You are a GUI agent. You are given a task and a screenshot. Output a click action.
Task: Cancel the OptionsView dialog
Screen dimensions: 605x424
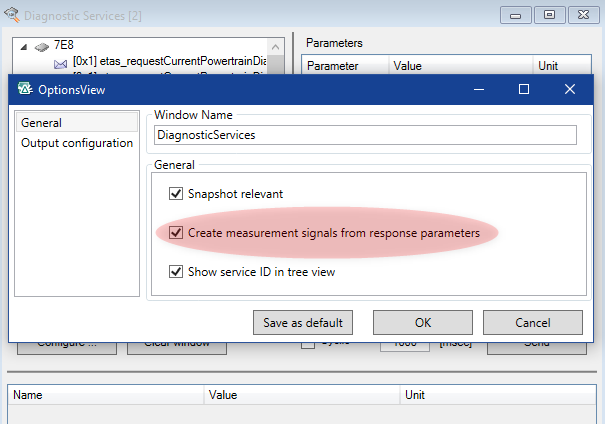tap(532, 323)
